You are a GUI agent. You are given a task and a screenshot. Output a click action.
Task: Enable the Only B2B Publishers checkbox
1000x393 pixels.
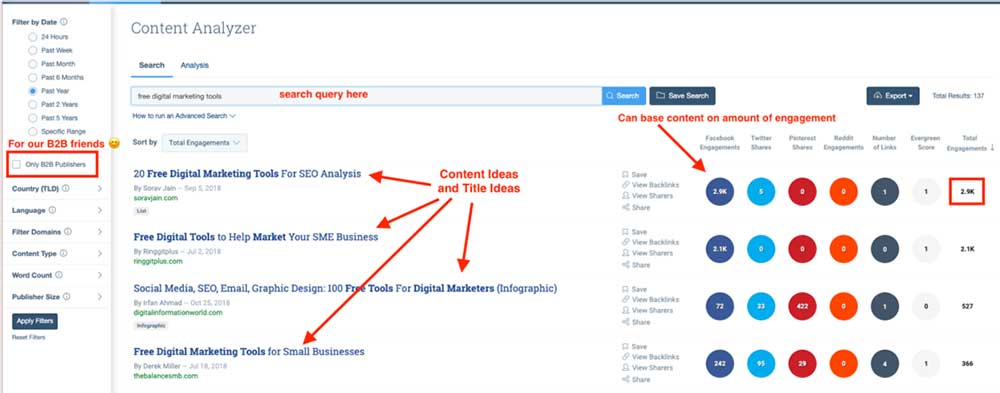click(x=17, y=165)
